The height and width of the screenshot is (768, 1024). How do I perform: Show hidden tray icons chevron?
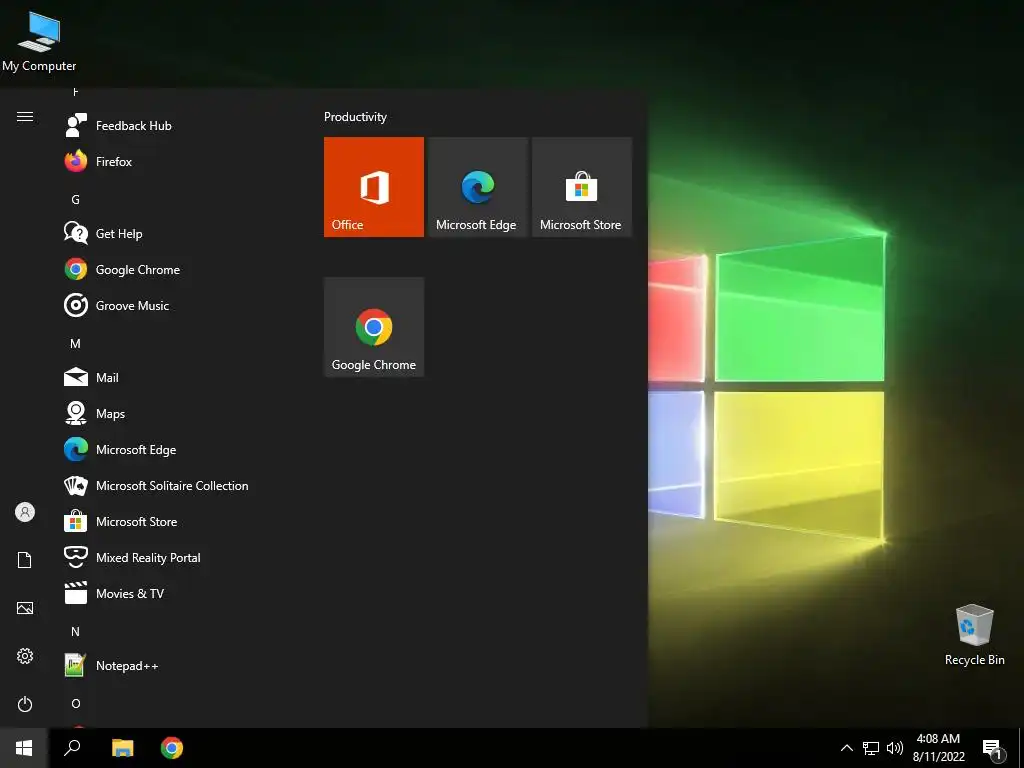846,748
